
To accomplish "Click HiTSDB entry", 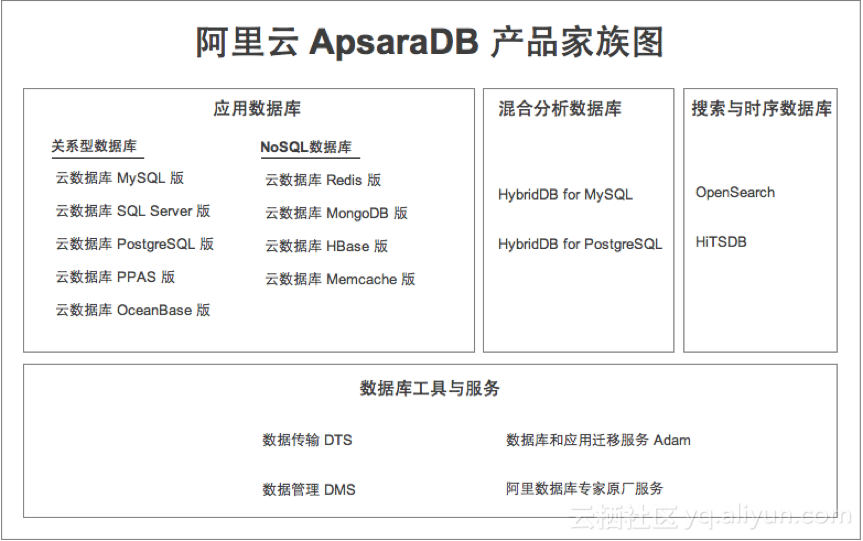I will [x=721, y=242].
